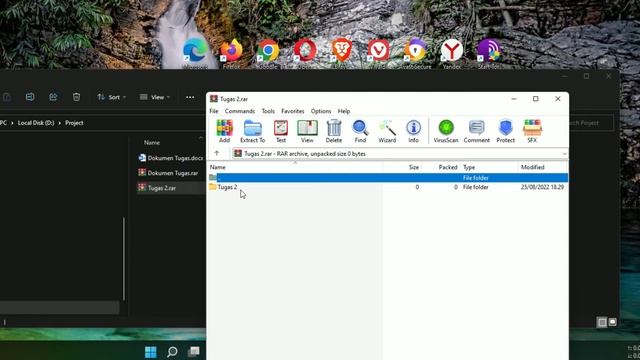
Task: Click the Protect shield icon
Action: pyautogui.click(x=505, y=131)
